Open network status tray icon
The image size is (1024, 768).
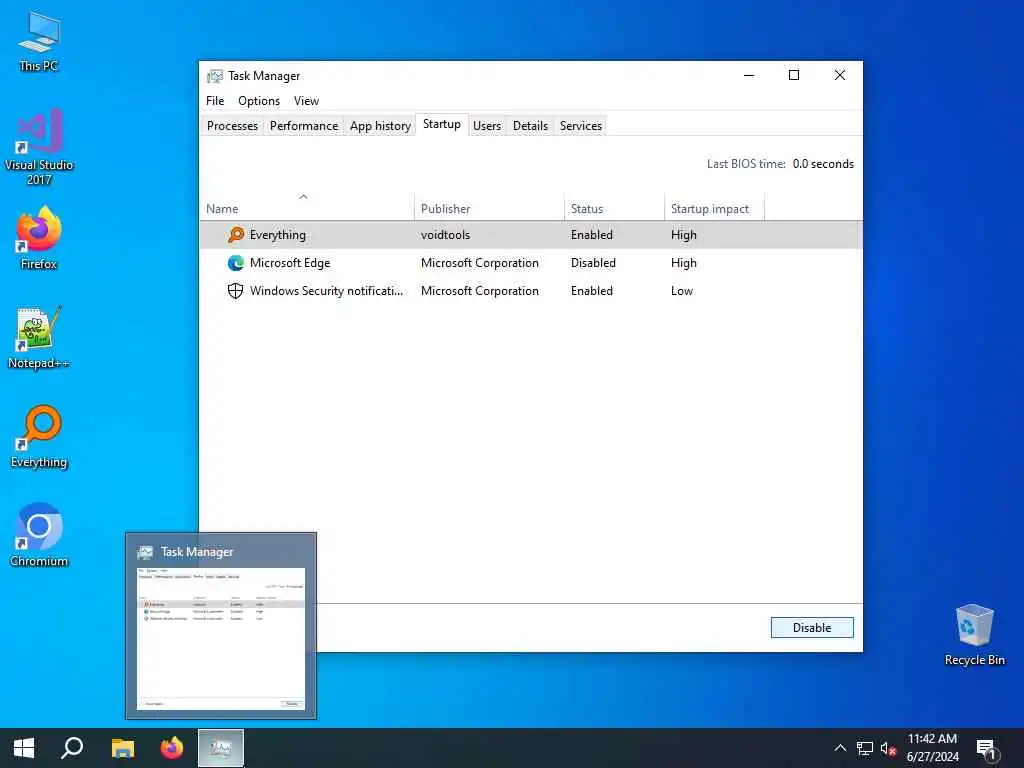click(x=865, y=748)
